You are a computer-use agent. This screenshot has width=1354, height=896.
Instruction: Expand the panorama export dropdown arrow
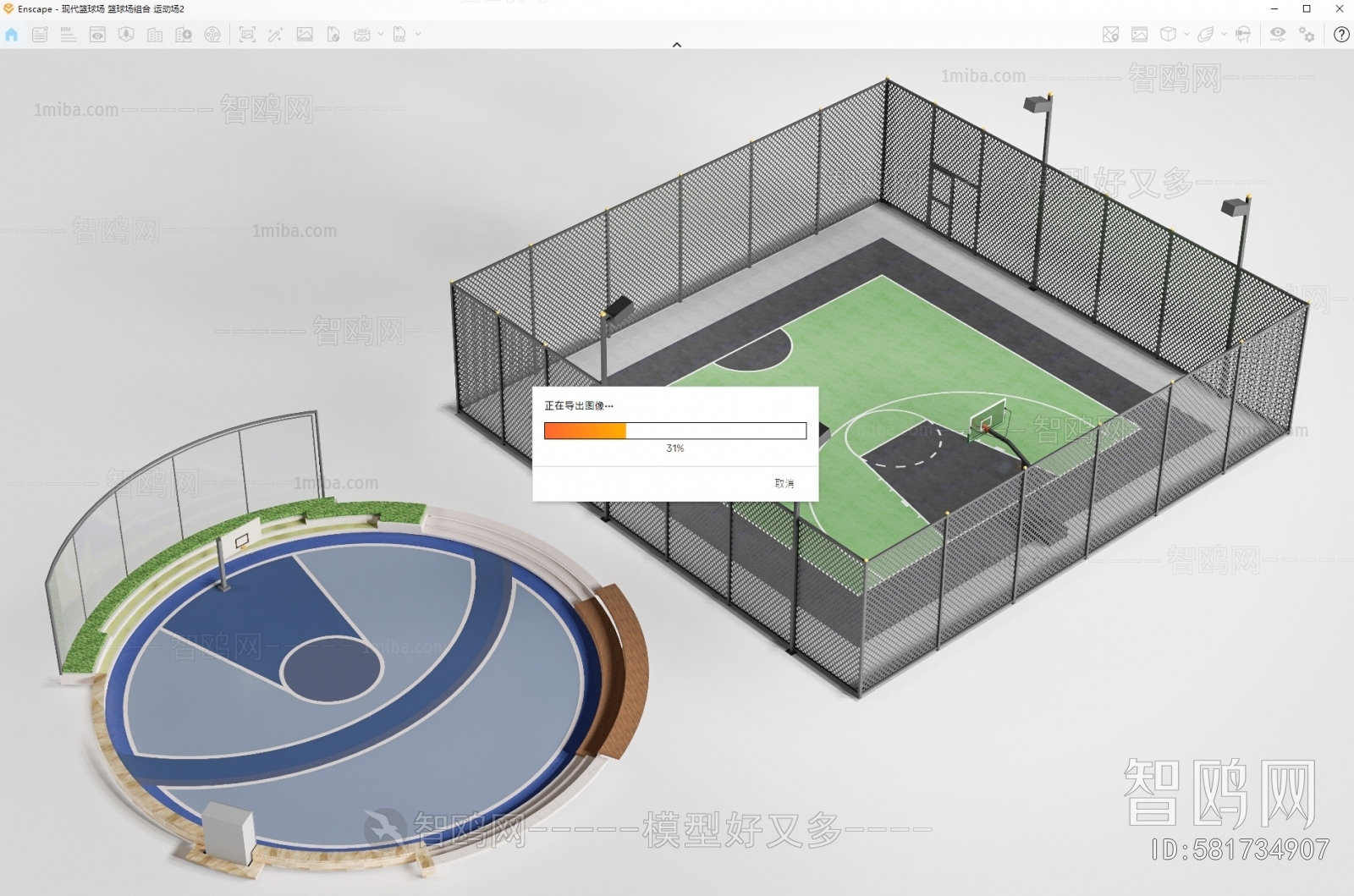382,36
